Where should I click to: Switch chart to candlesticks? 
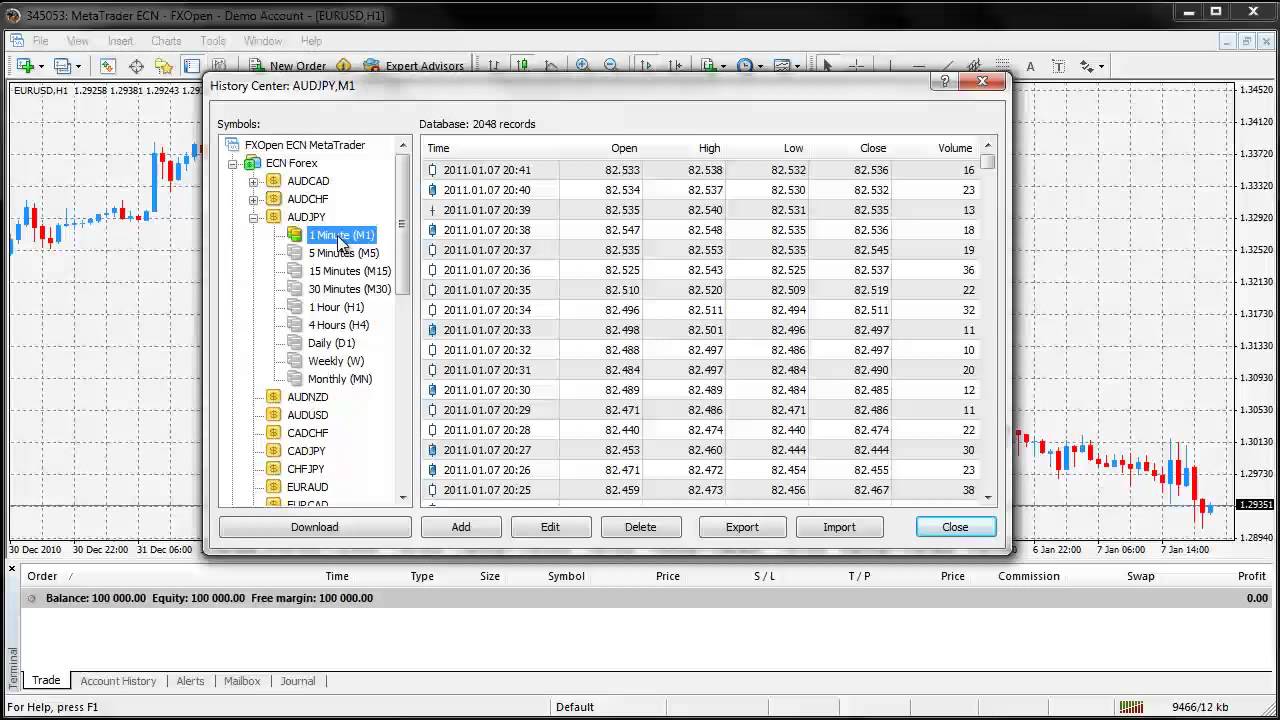coord(522,66)
